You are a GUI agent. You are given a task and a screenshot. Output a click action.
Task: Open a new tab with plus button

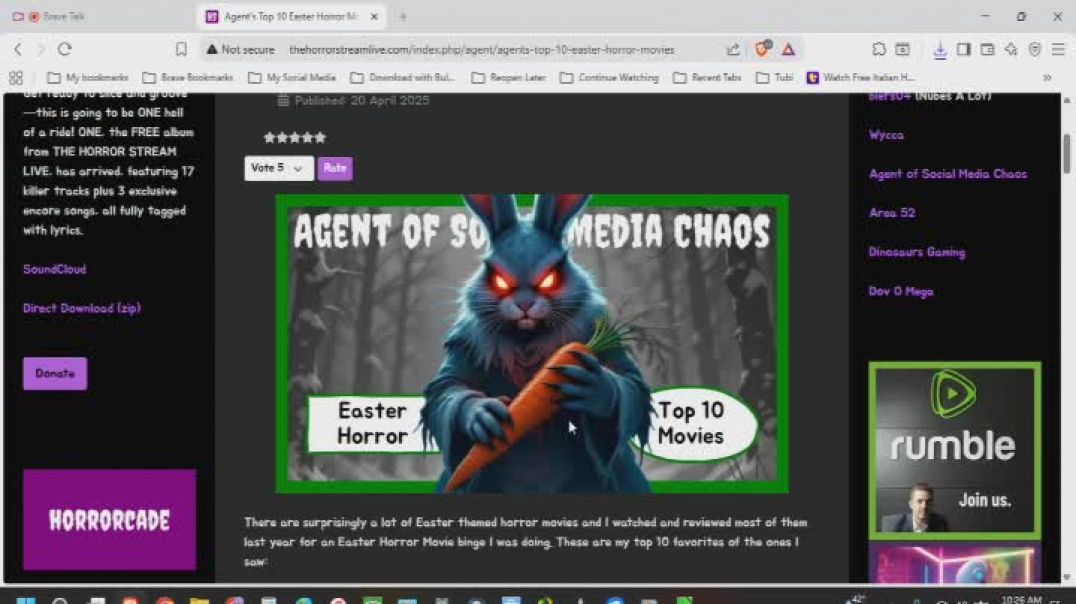(403, 17)
